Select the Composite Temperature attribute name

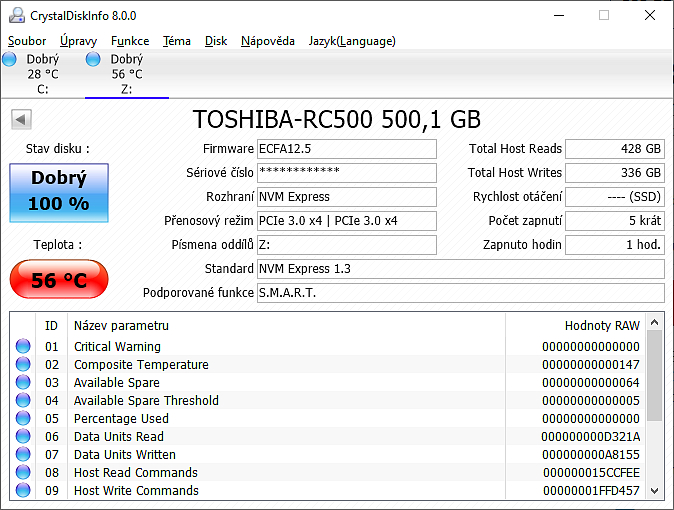pyautogui.click(x=141, y=364)
